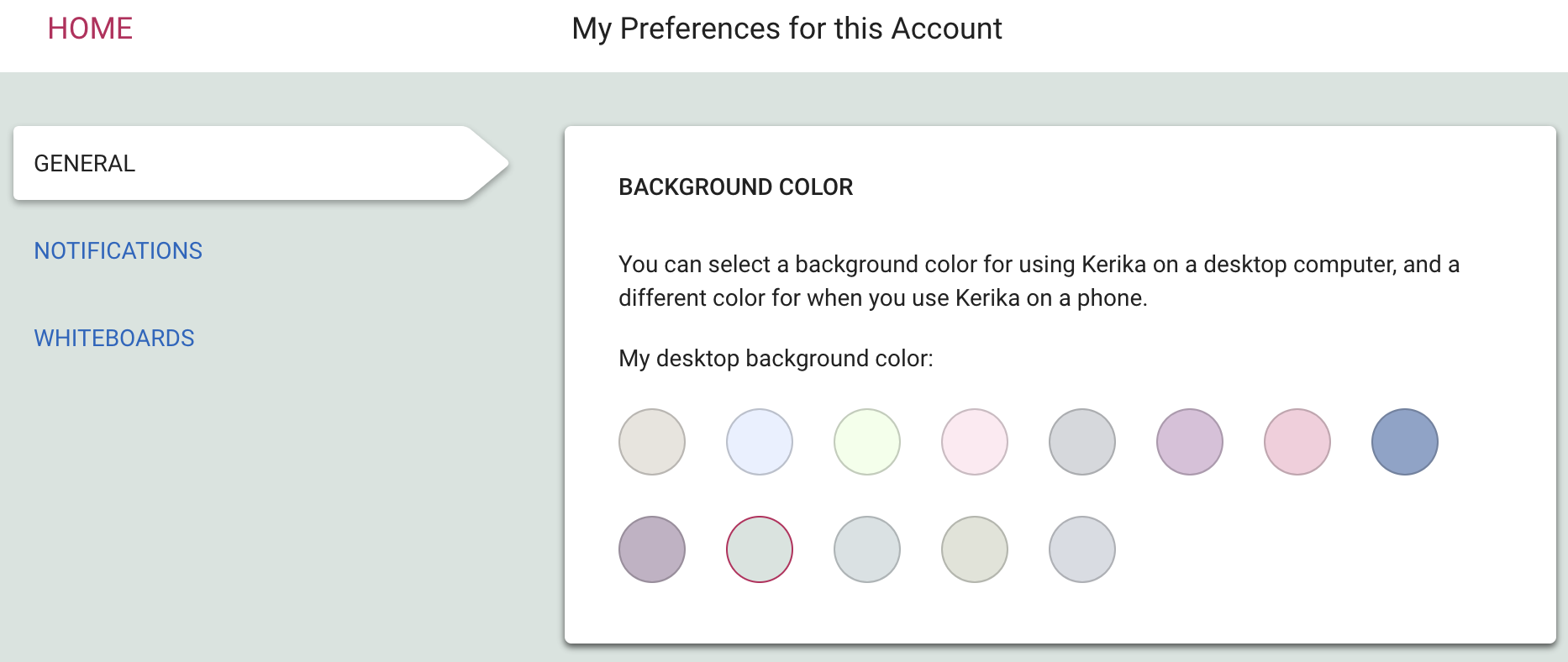Choose the pale blue-gray swatch after the selected one

point(867,549)
